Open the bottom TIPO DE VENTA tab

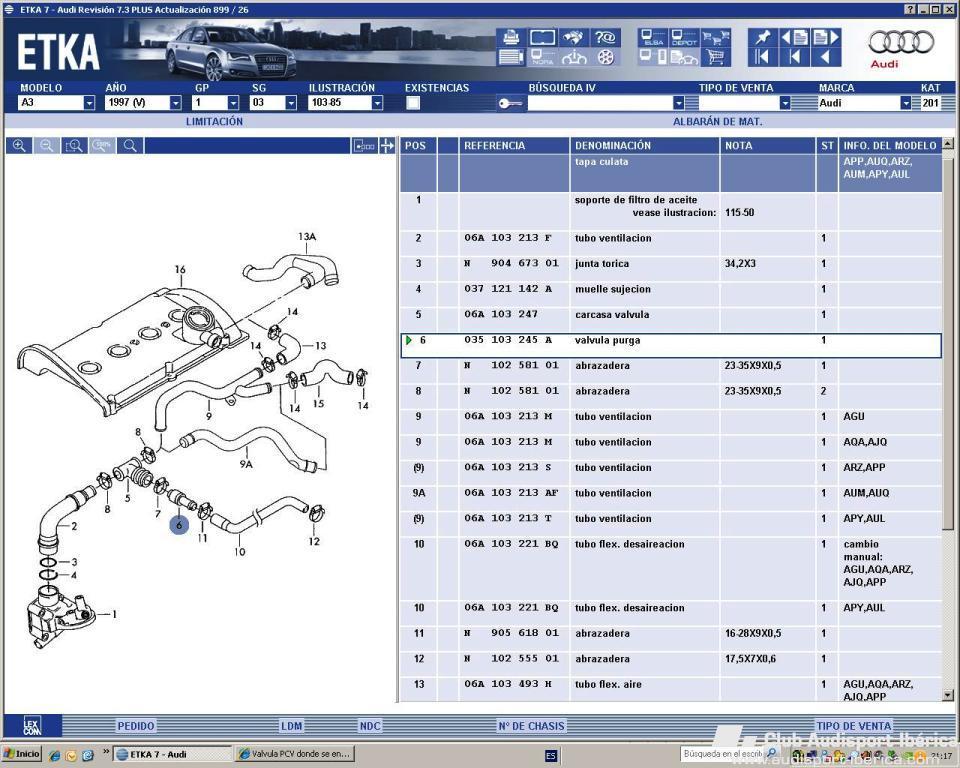[x=853, y=726]
